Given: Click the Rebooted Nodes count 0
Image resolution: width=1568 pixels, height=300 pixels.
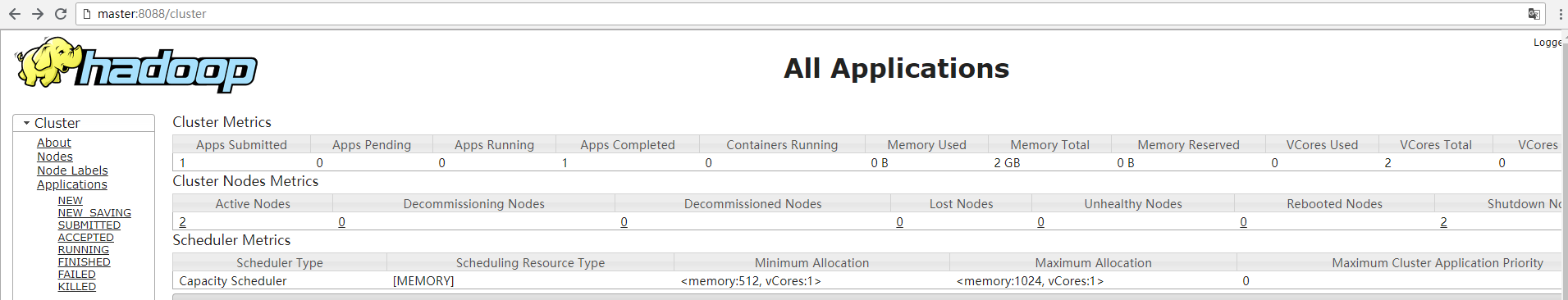Looking at the screenshot, I should (x=1244, y=222).
